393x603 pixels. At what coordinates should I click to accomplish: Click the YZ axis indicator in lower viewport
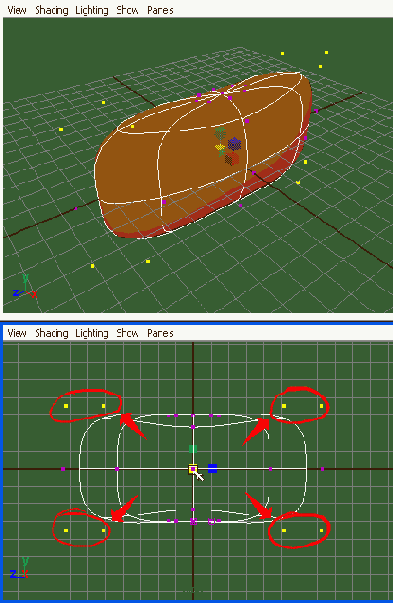[19, 568]
